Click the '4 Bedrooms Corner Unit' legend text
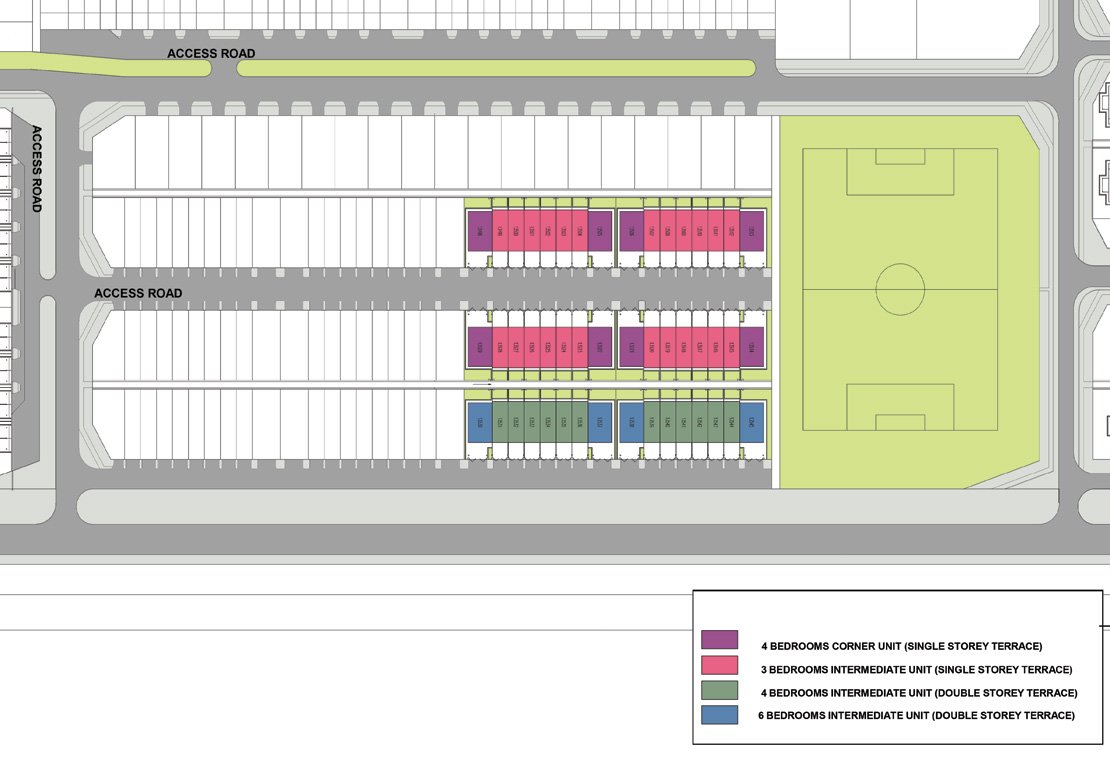The width and height of the screenshot is (1110, 760). click(901, 647)
